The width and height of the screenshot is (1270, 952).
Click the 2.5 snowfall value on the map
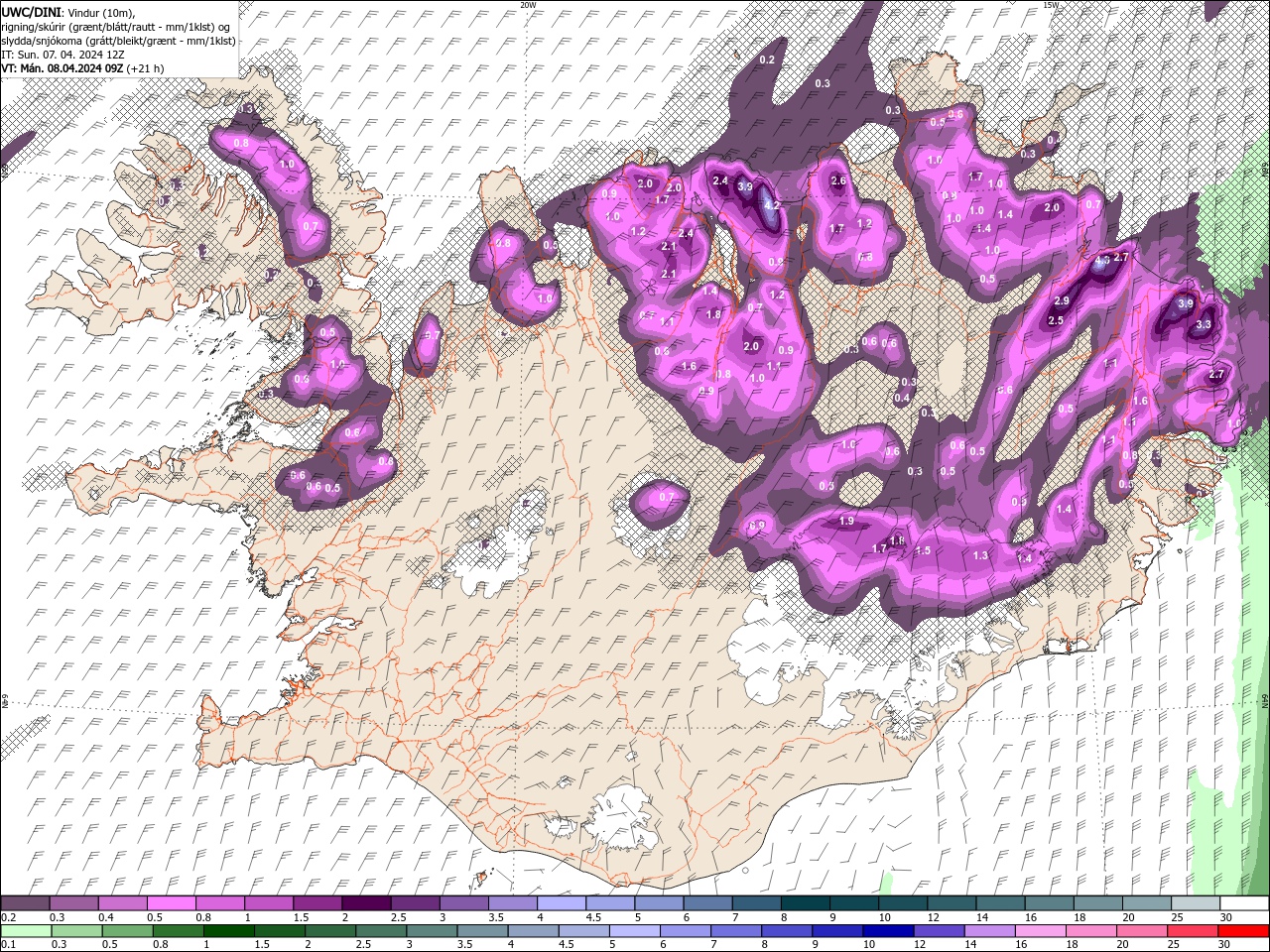point(1056,320)
